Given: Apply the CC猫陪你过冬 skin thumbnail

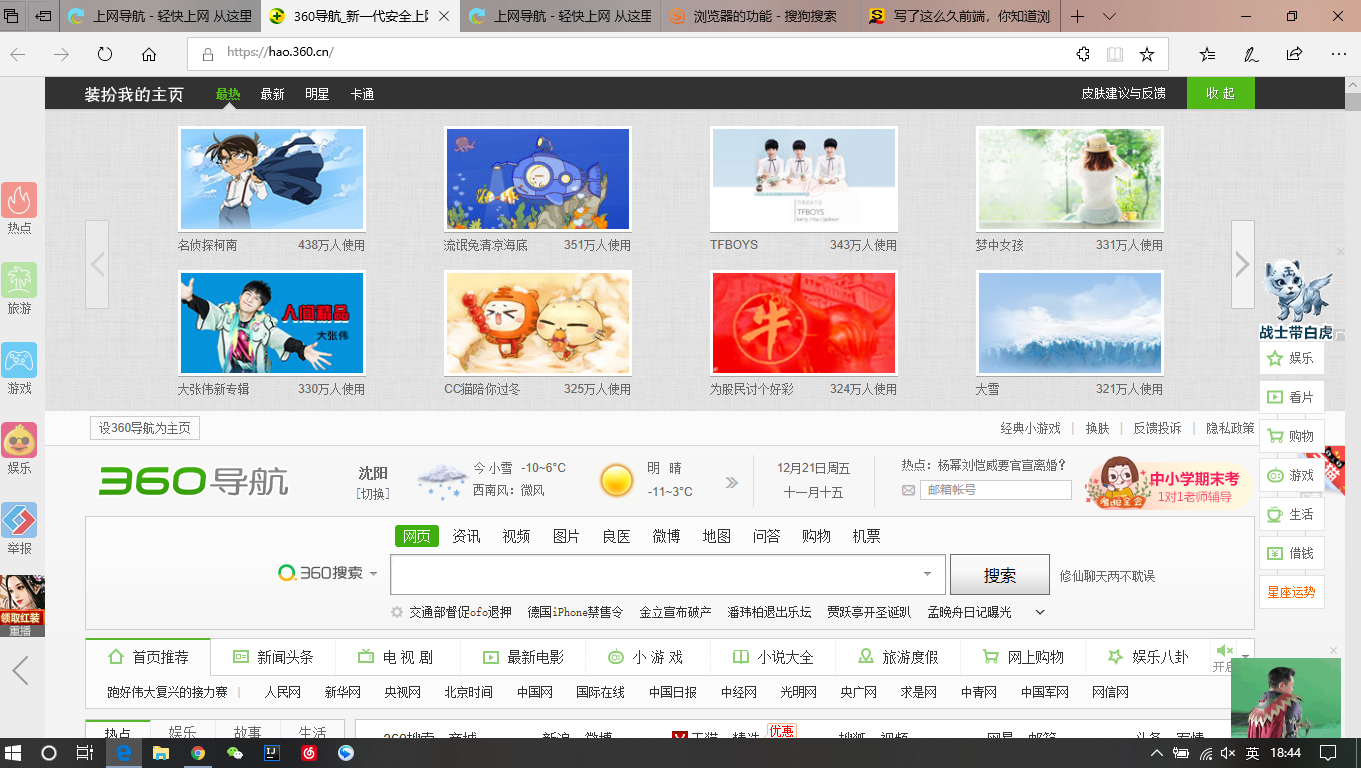Looking at the screenshot, I should [x=537, y=323].
